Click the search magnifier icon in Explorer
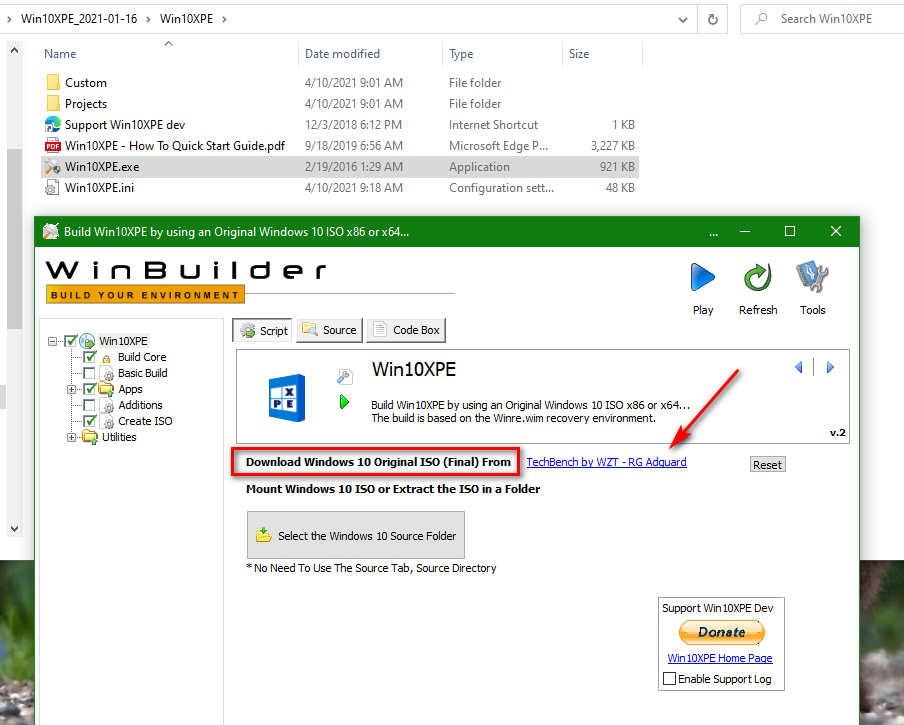Viewport: 904px width, 725px height. [762, 19]
